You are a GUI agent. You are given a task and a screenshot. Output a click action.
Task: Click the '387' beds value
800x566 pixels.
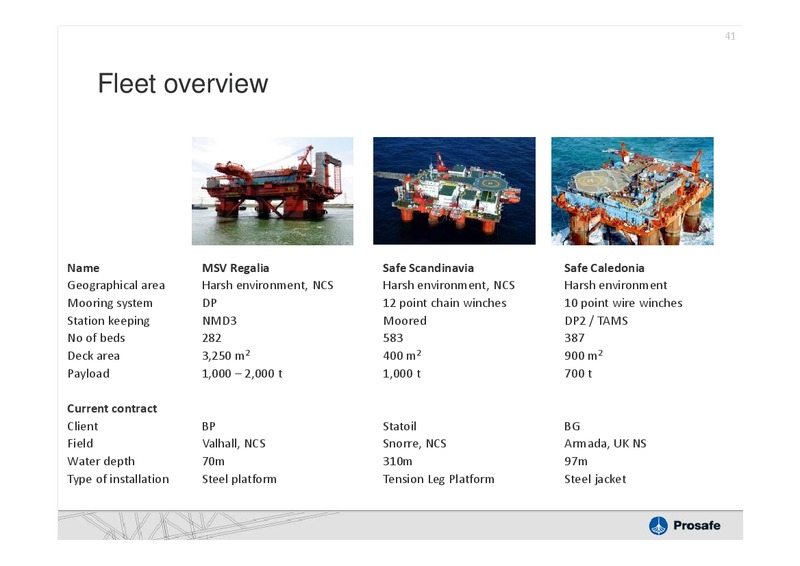(x=574, y=338)
